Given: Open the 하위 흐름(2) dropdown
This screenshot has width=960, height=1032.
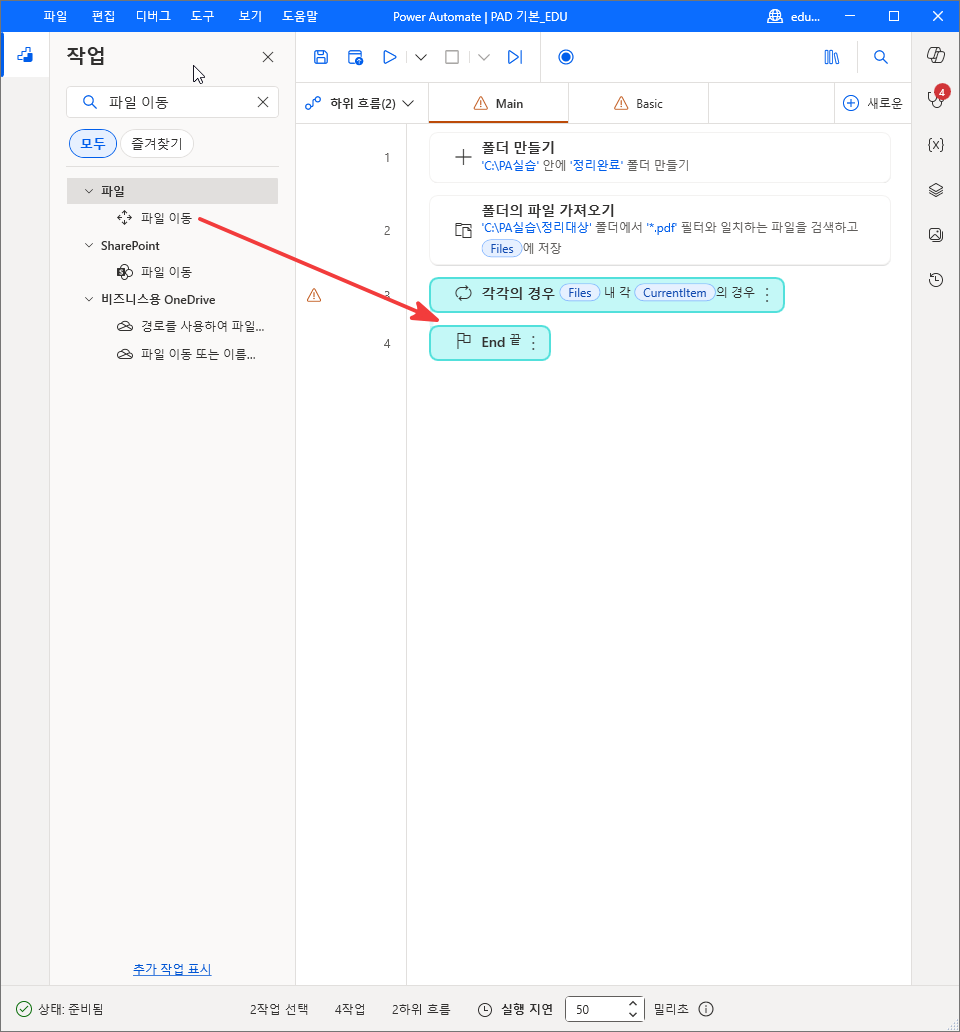Looking at the screenshot, I should (360, 103).
